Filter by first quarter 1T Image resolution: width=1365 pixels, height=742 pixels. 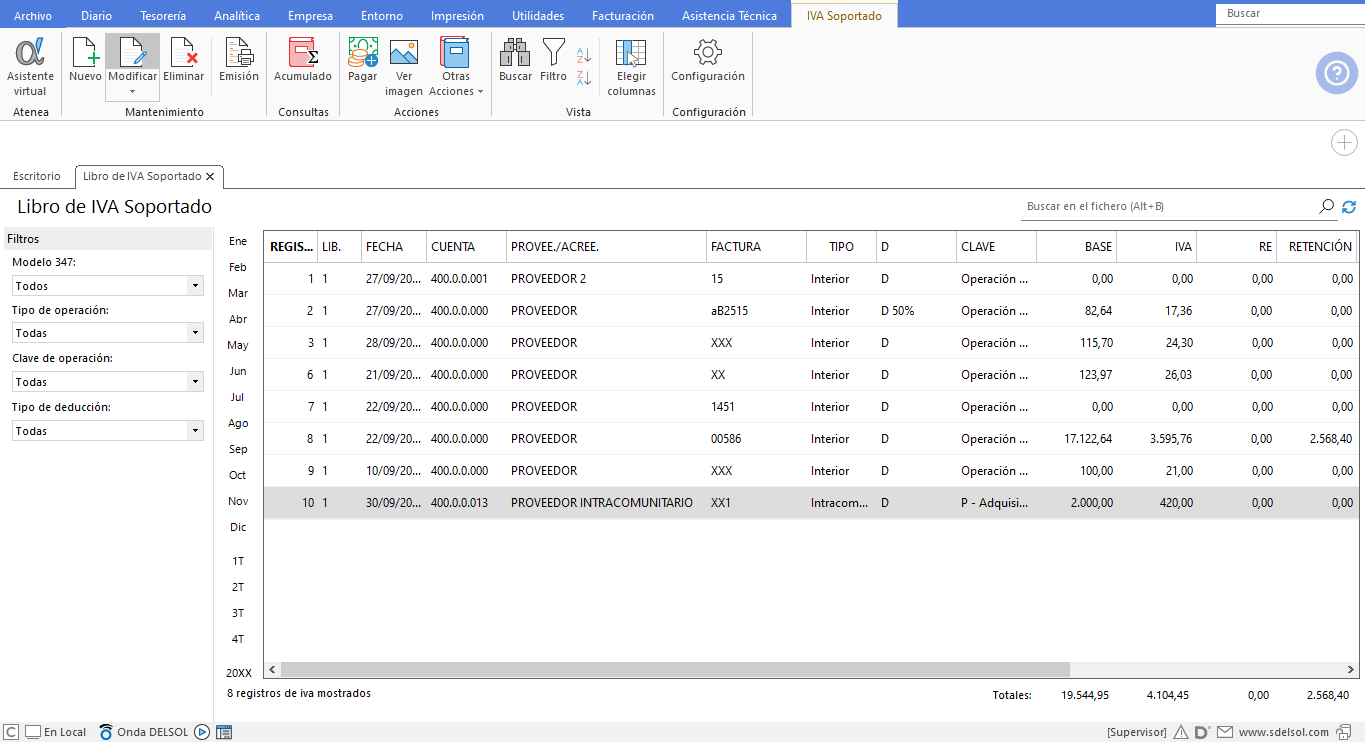pyautogui.click(x=238, y=561)
